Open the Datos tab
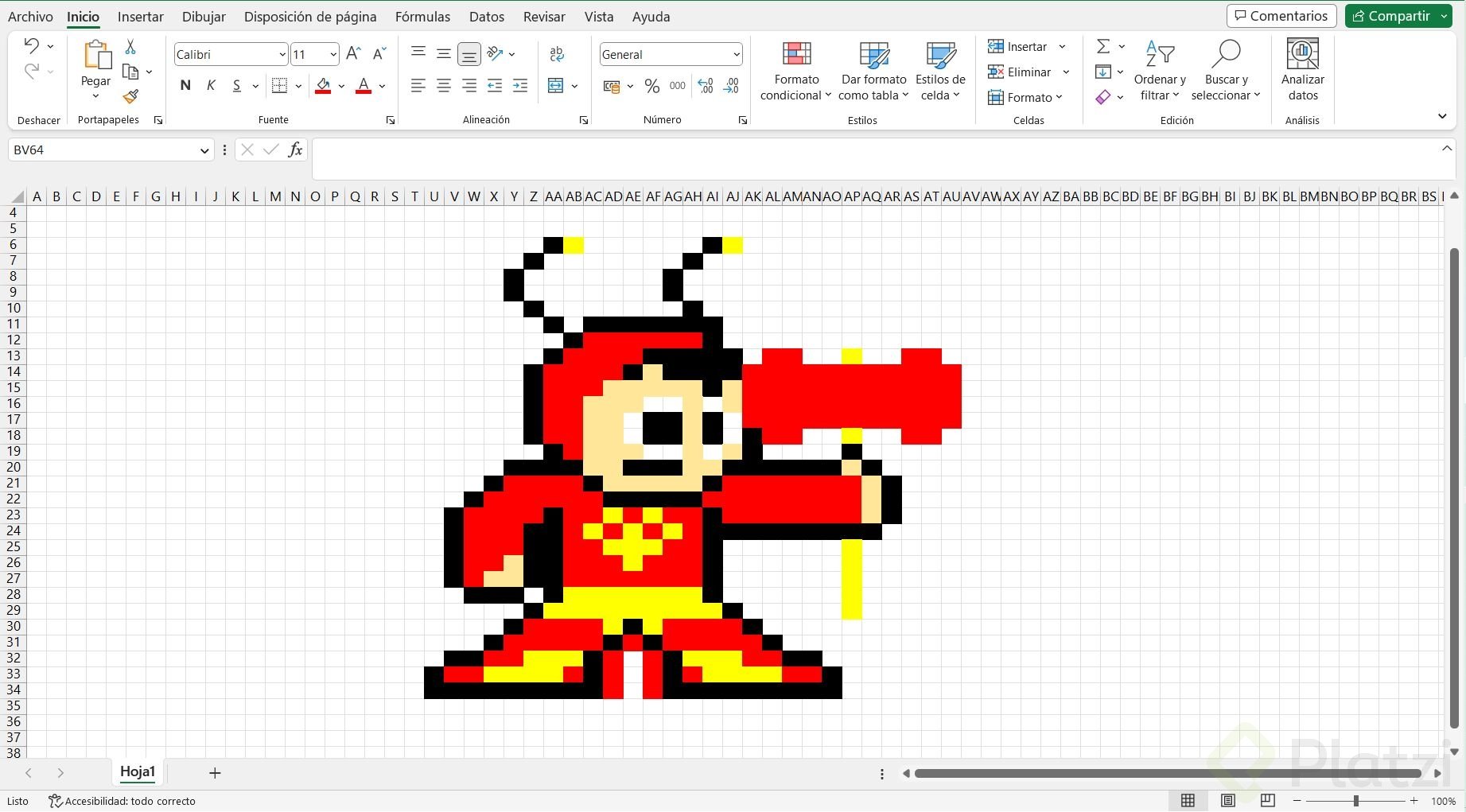This screenshot has height=812, width=1466. [486, 16]
